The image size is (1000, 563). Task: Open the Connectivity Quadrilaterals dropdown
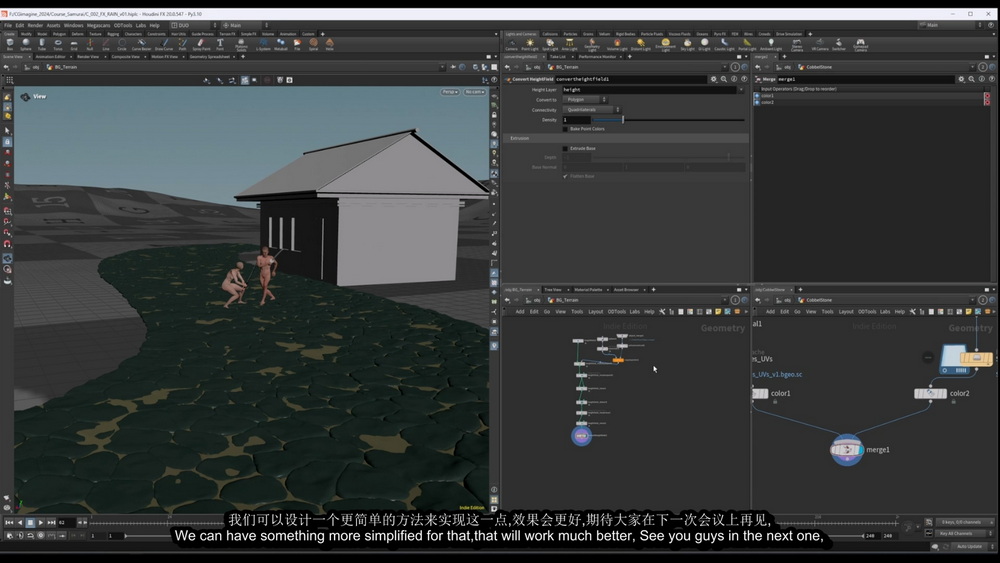591,110
